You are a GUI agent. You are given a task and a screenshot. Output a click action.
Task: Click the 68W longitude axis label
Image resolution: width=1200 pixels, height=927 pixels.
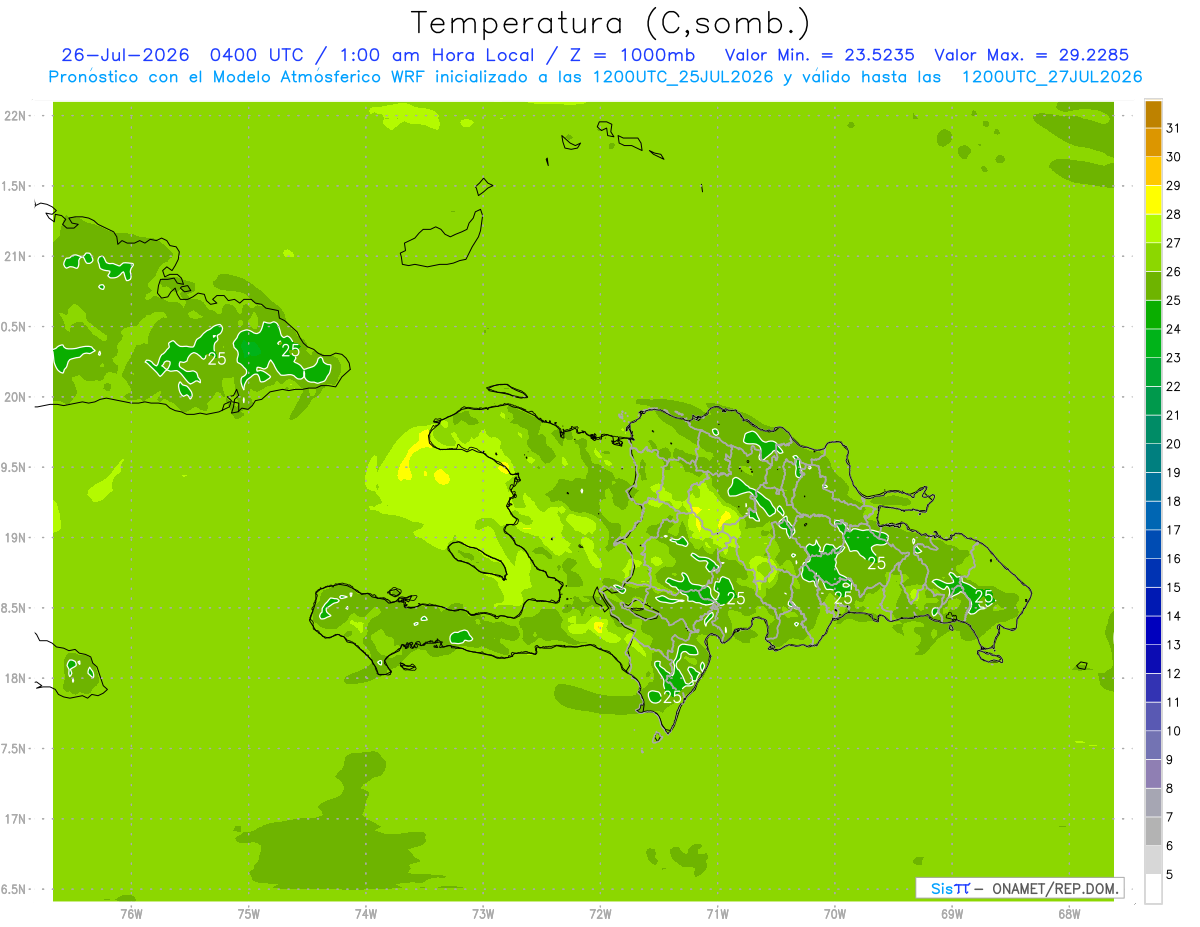[x=1069, y=914]
